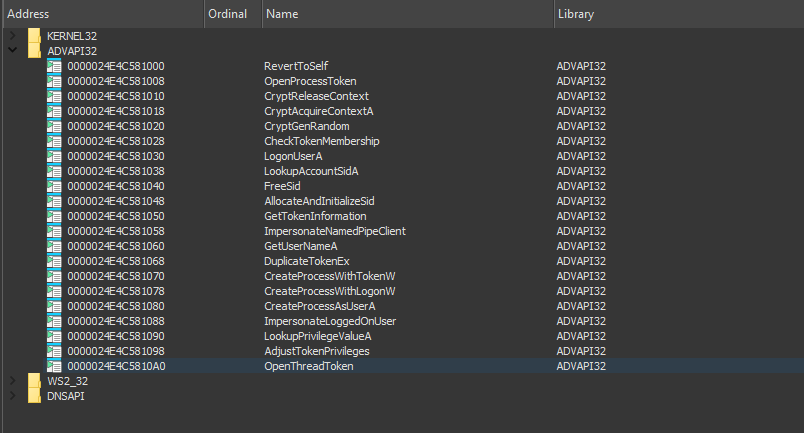Select the LogonUserA import name

pyautogui.click(x=293, y=156)
